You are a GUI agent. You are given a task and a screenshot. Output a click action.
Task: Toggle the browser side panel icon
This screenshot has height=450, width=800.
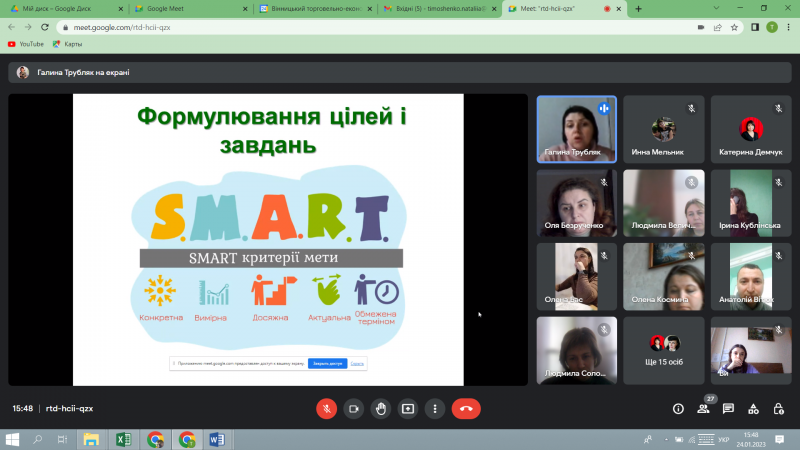[755, 28]
